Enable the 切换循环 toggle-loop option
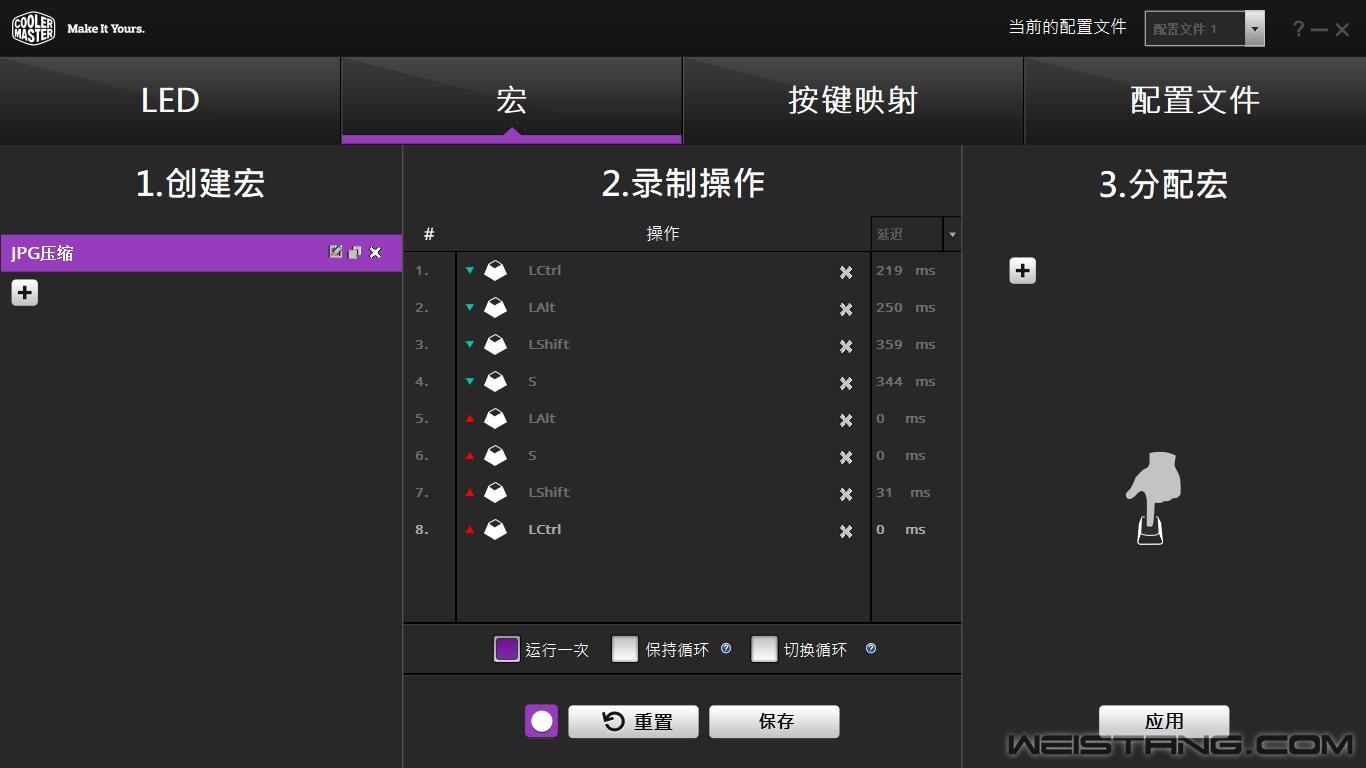1366x768 pixels. point(764,649)
